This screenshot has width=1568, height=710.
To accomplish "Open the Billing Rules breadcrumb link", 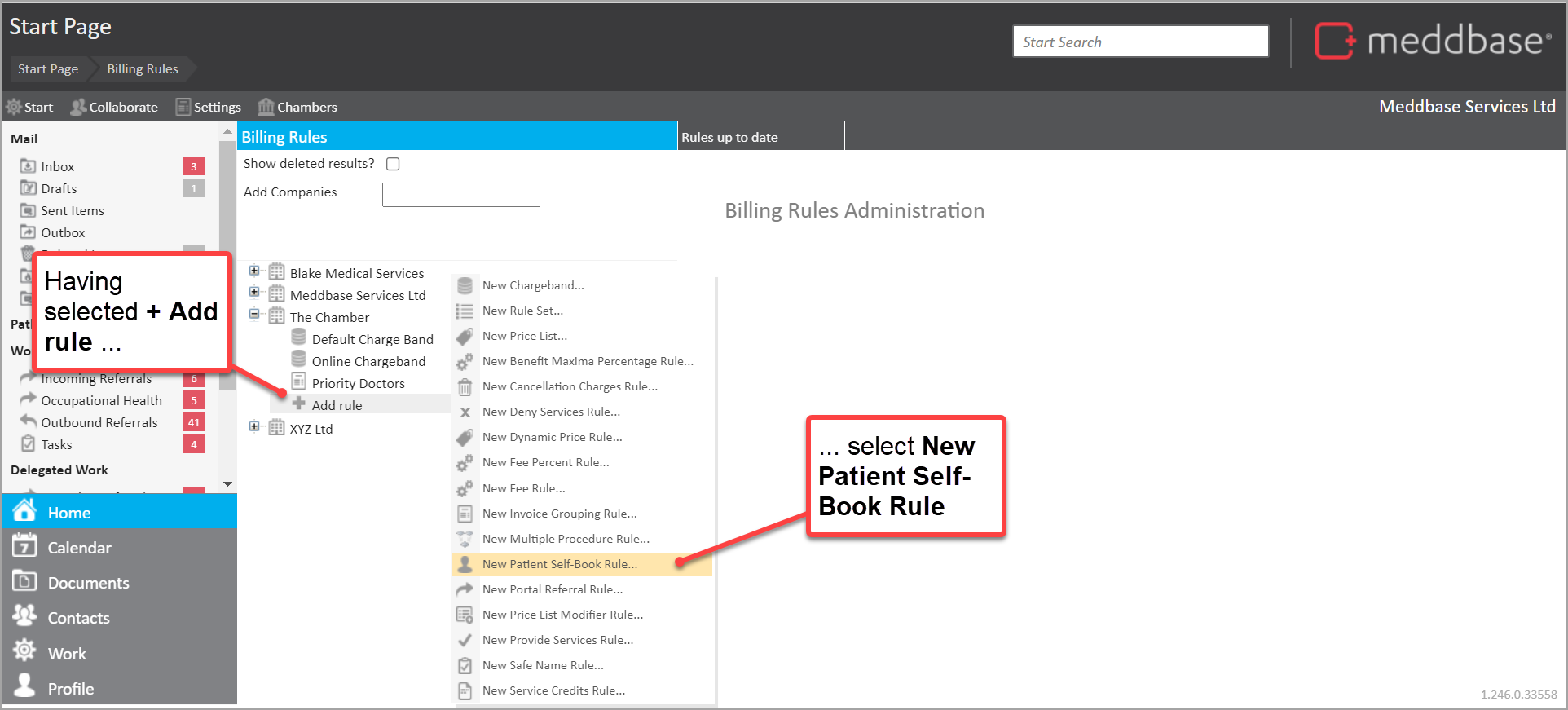I will tap(143, 69).
